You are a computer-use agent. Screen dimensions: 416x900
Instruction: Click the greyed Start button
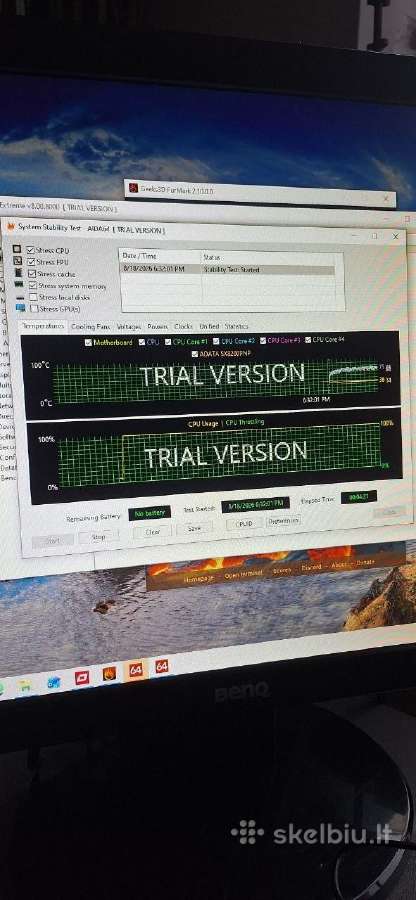53,541
